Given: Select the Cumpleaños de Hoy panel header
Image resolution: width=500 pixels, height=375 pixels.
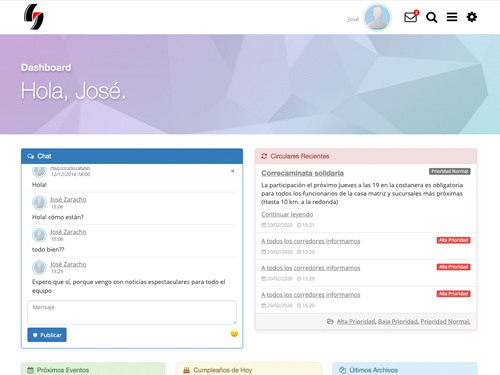Looking at the screenshot, I should [249, 369].
